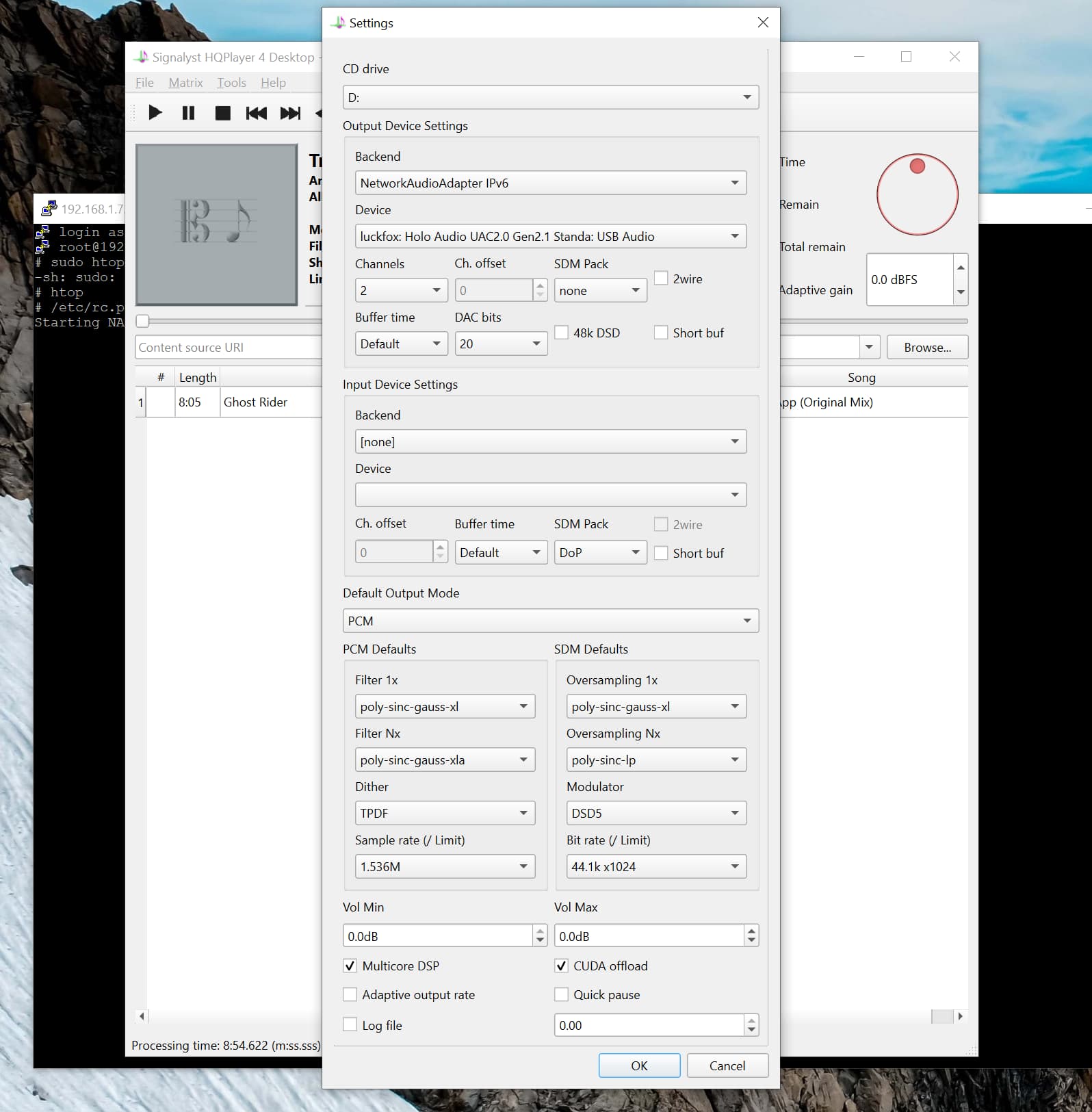Skip to next track in HQPlayer

coord(290,112)
